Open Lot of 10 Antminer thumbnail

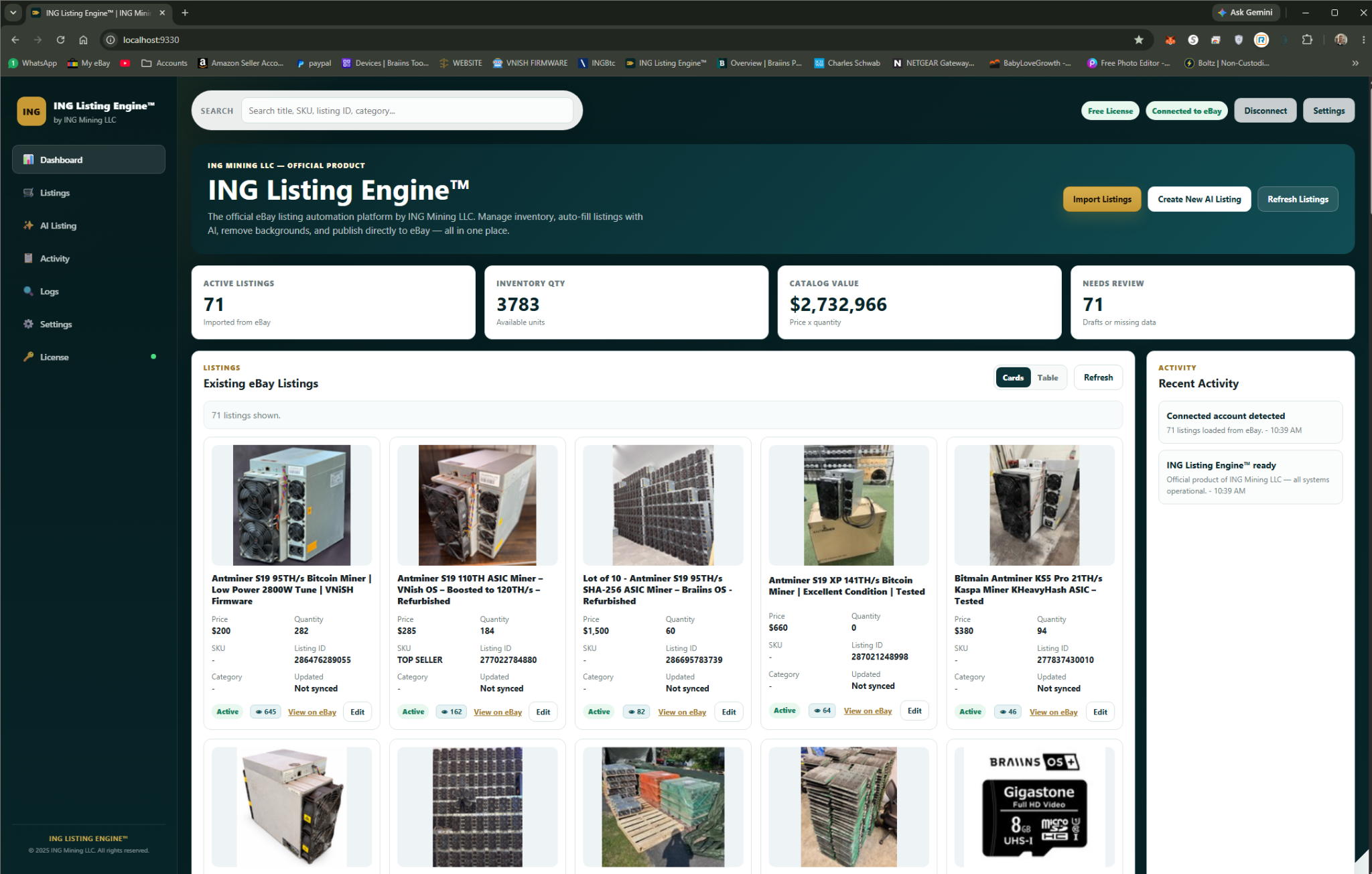tap(663, 505)
